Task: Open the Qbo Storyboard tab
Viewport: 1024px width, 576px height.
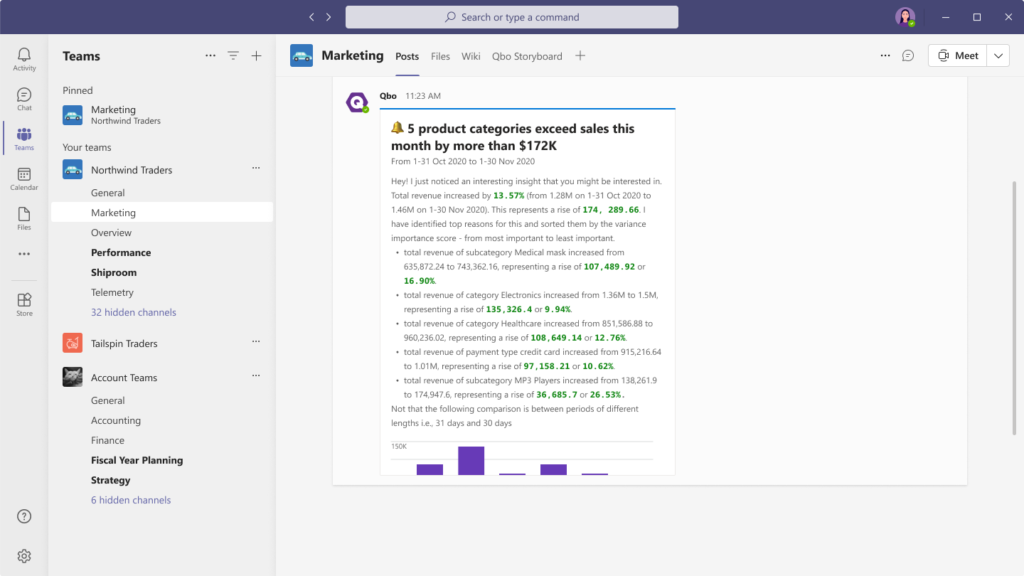Action: click(x=527, y=56)
